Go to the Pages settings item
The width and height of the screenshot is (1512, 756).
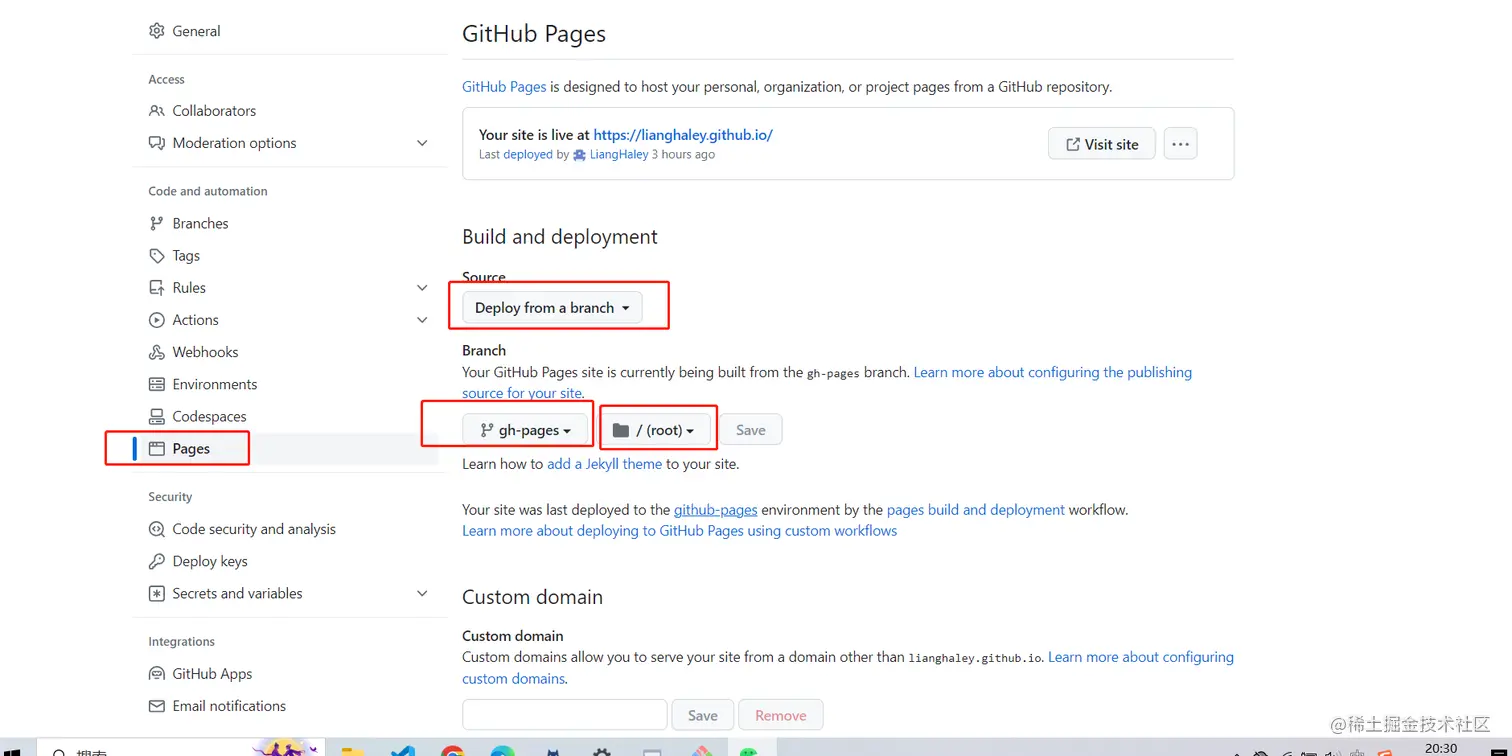coord(285,449)
